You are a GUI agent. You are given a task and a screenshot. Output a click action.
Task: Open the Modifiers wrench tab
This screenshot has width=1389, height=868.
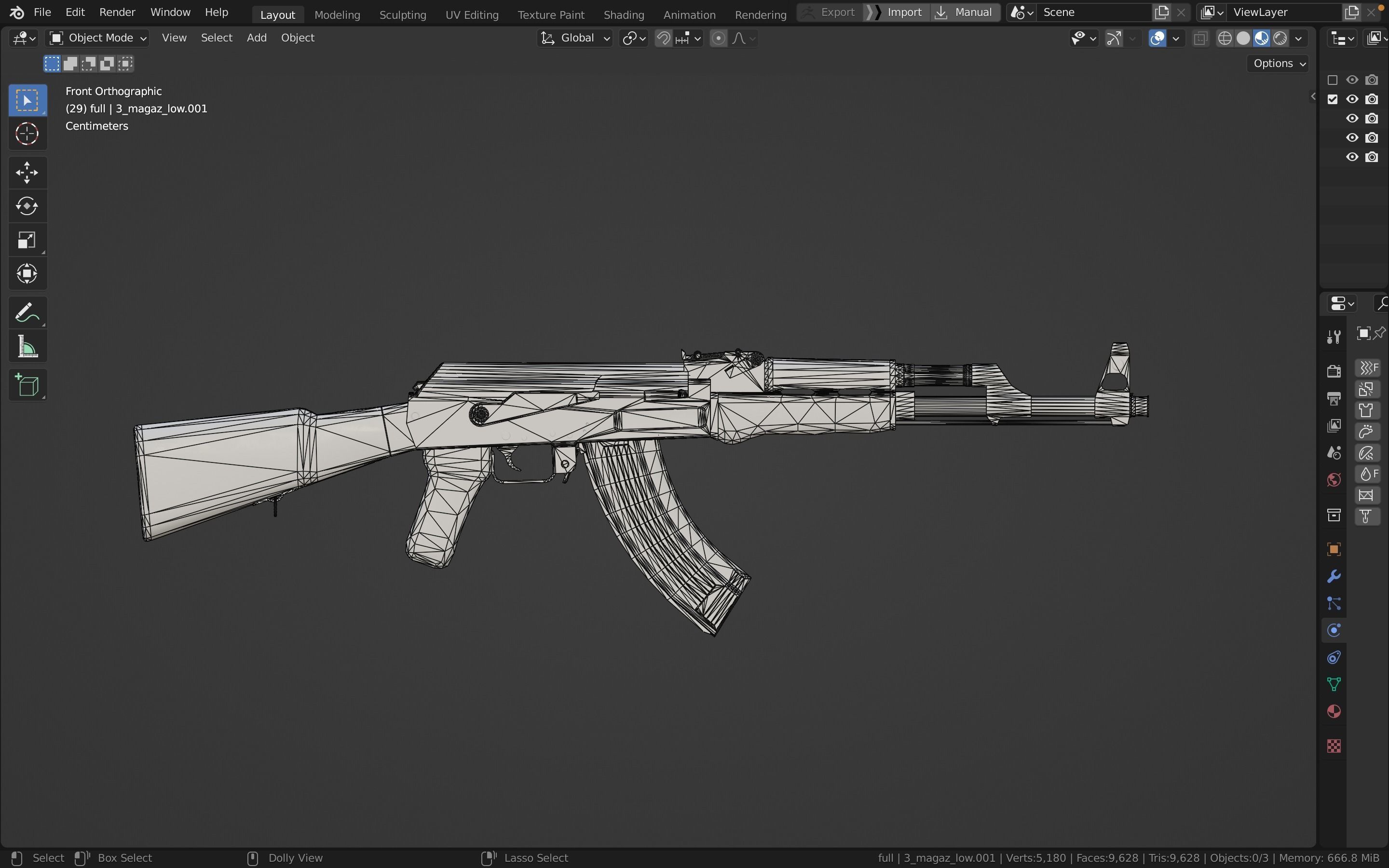tap(1334, 576)
